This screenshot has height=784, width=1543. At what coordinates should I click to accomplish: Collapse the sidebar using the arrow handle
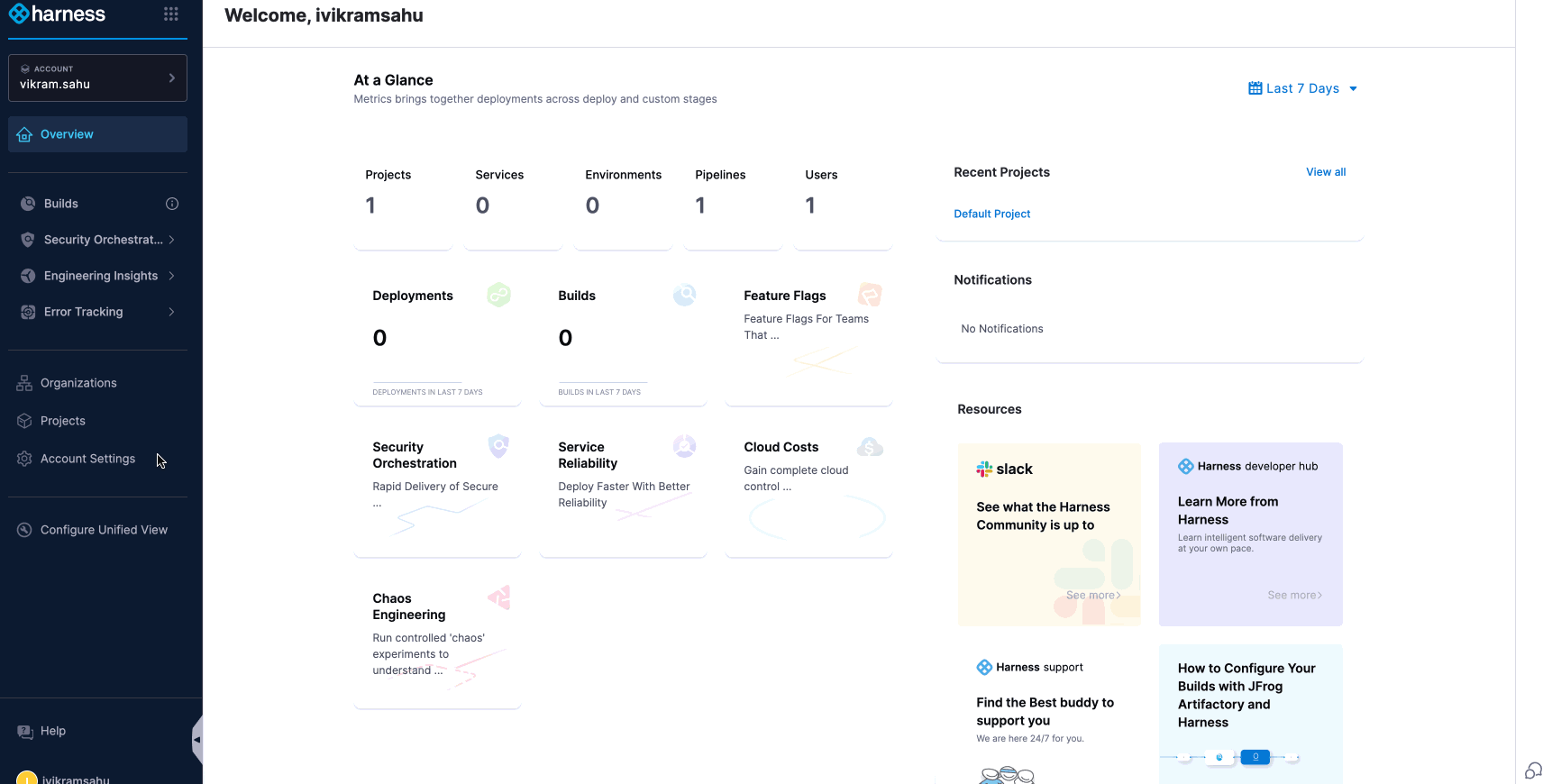tap(196, 740)
